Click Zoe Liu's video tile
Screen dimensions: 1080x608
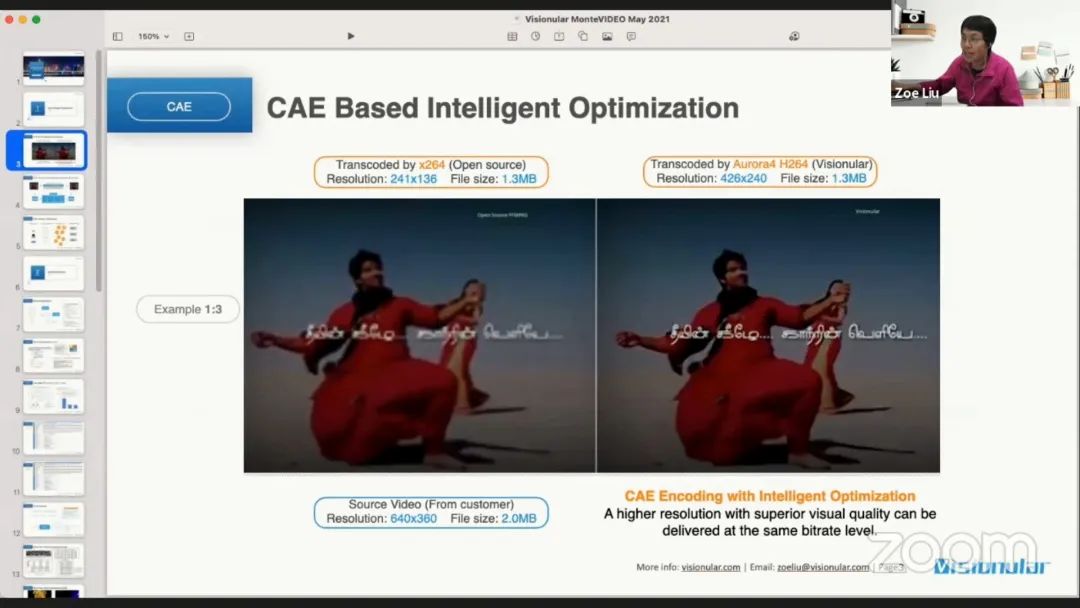984,53
